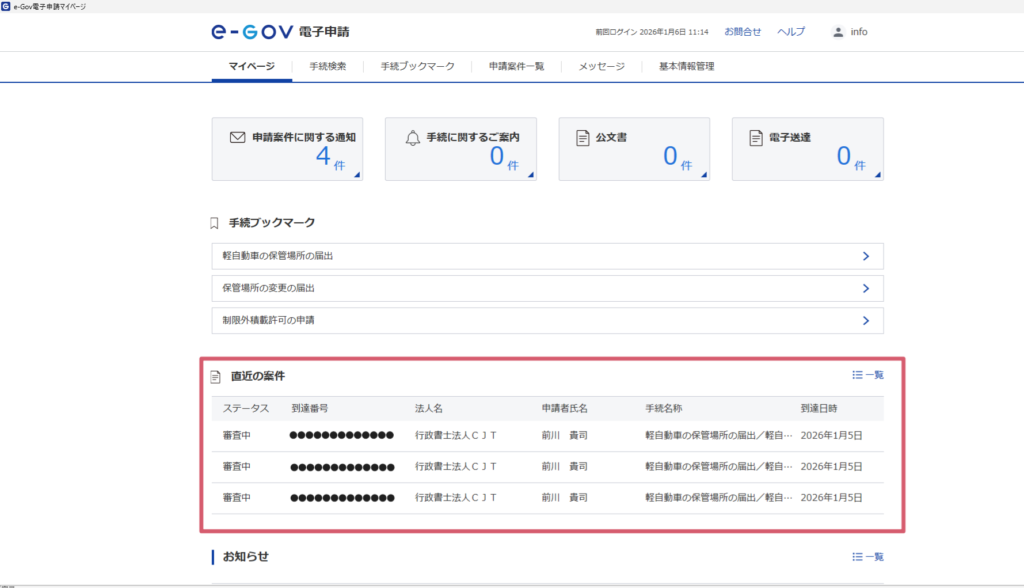Open 一覧 link in 直近の案件 section

point(867,375)
